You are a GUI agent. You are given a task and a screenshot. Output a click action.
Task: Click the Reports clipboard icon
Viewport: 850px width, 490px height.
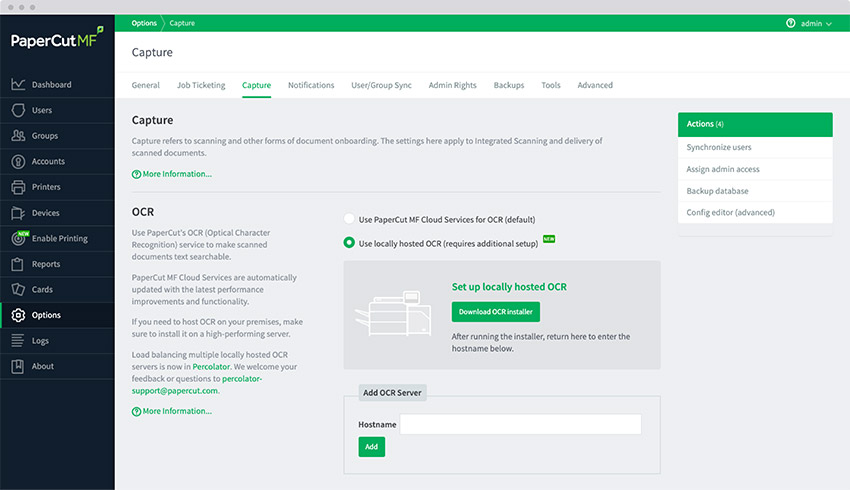click(x=18, y=264)
